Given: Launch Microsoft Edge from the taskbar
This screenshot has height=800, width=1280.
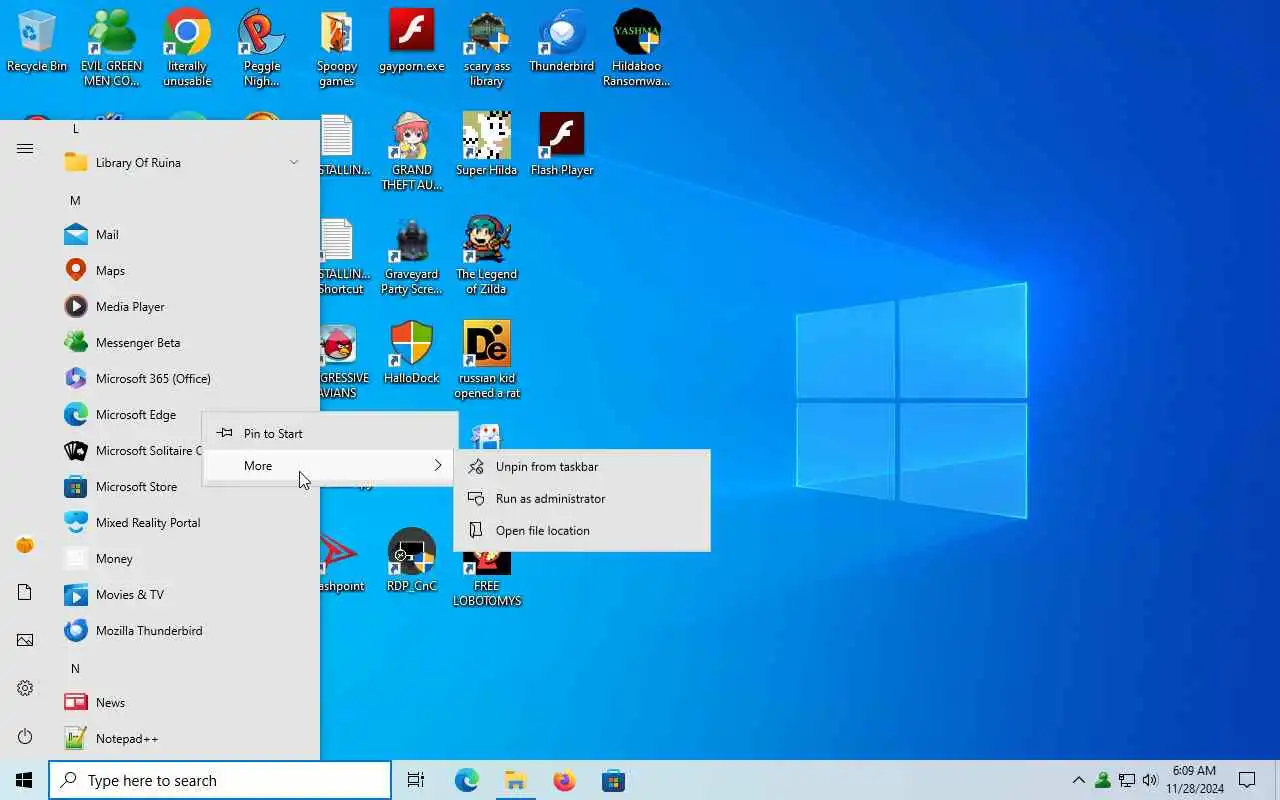Looking at the screenshot, I should [x=467, y=780].
